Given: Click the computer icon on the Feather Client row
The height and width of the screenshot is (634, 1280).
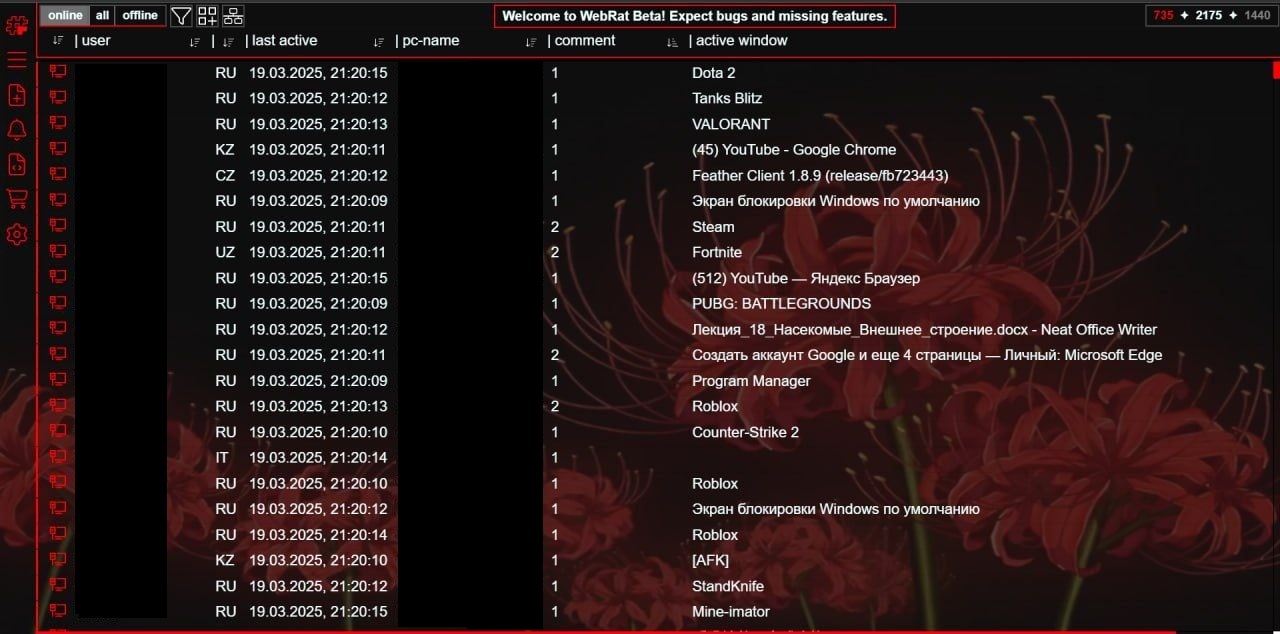Looking at the screenshot, I should 58,175.
